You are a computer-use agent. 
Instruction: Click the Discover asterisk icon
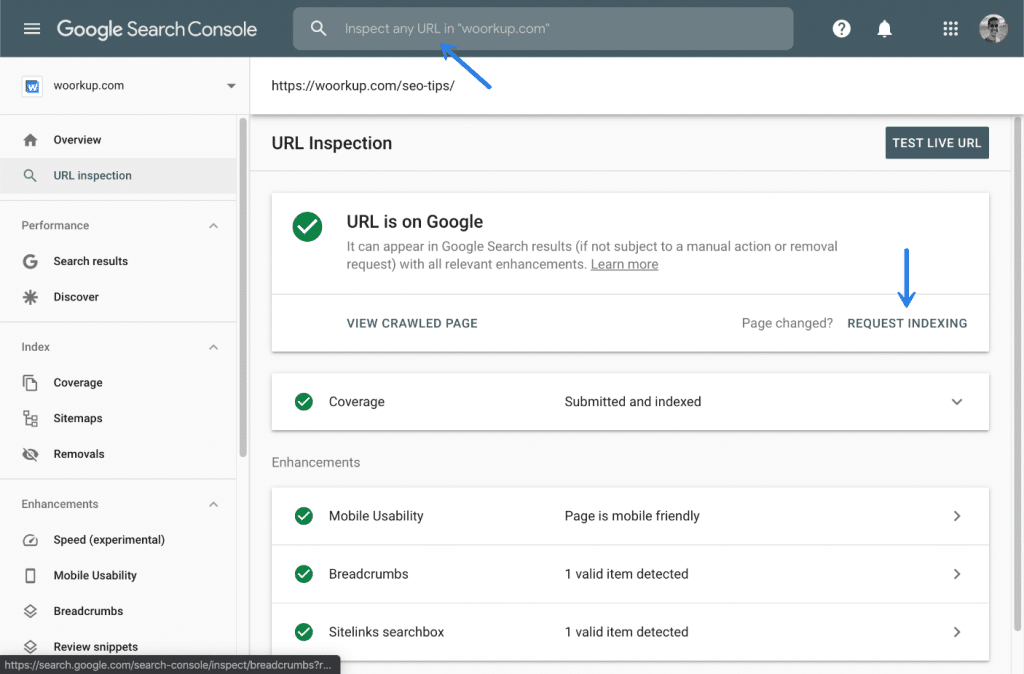[x=30, y=297]
